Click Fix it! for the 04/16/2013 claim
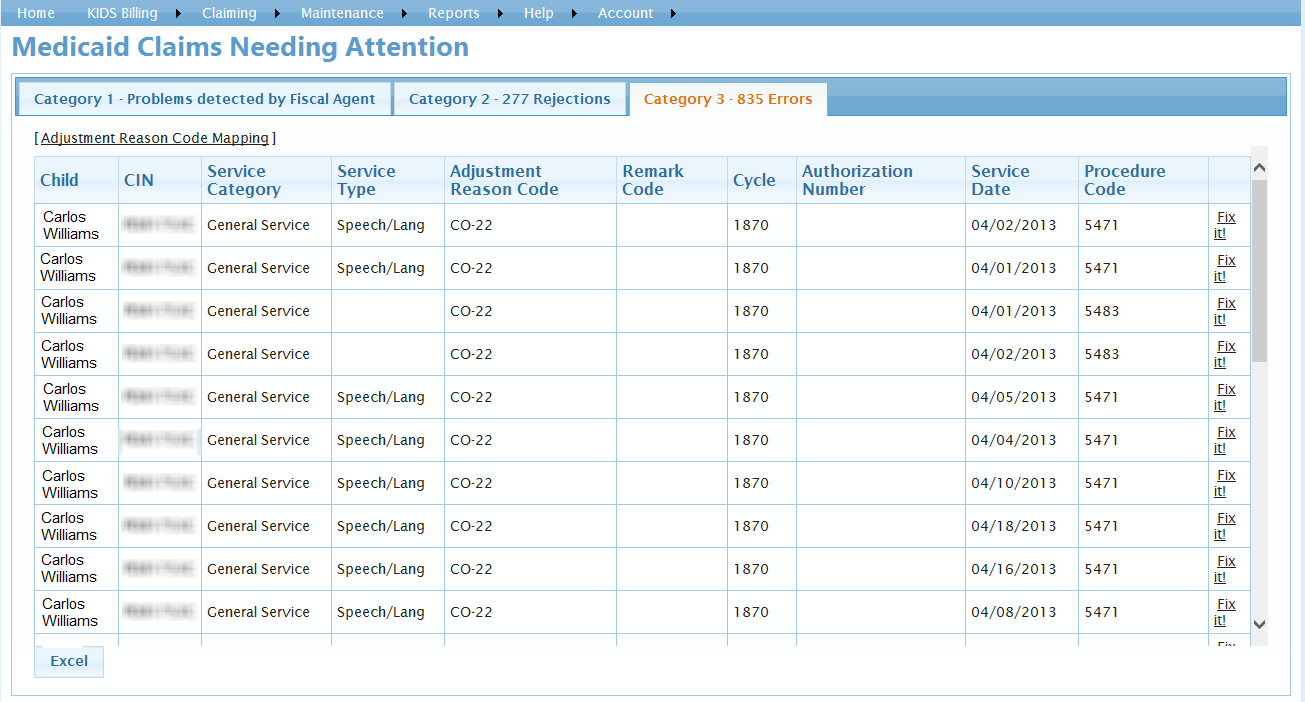Image resolution: width=1305 pixels, height=702 pixels. [x=1225, y=569]
